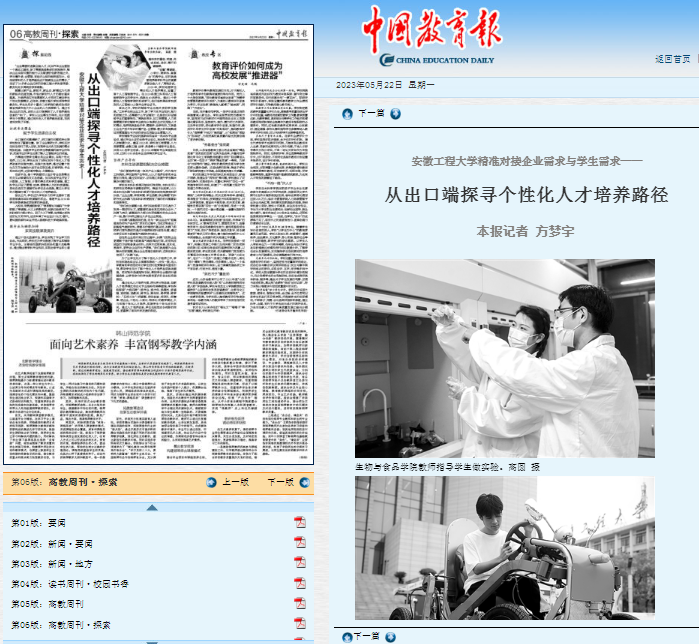Image resolution: width=699 pixels, height=644 pixels.
Task: Open the PDF for page 01 要闻
Action: coord(299,523)
